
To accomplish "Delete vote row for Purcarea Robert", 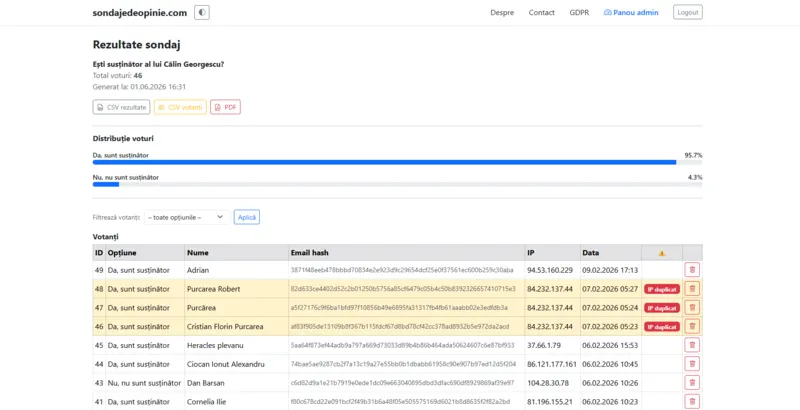I will [x=692, y=289].
